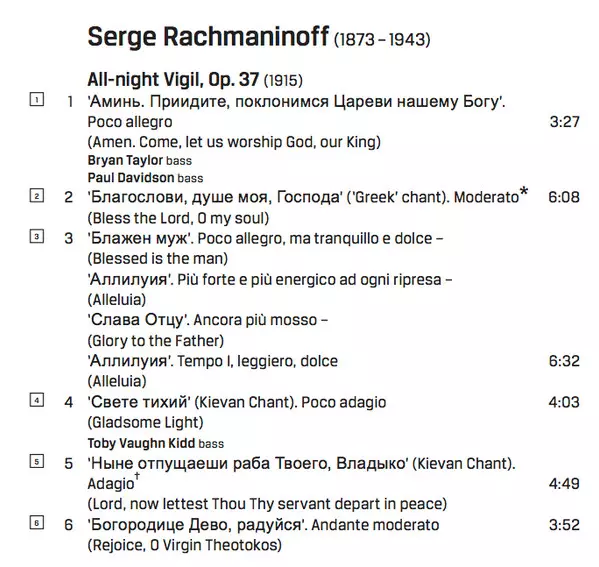The image size is (599, 567).
Task: Click the dagger mark after Adagio
Action: tap(137, 476)
